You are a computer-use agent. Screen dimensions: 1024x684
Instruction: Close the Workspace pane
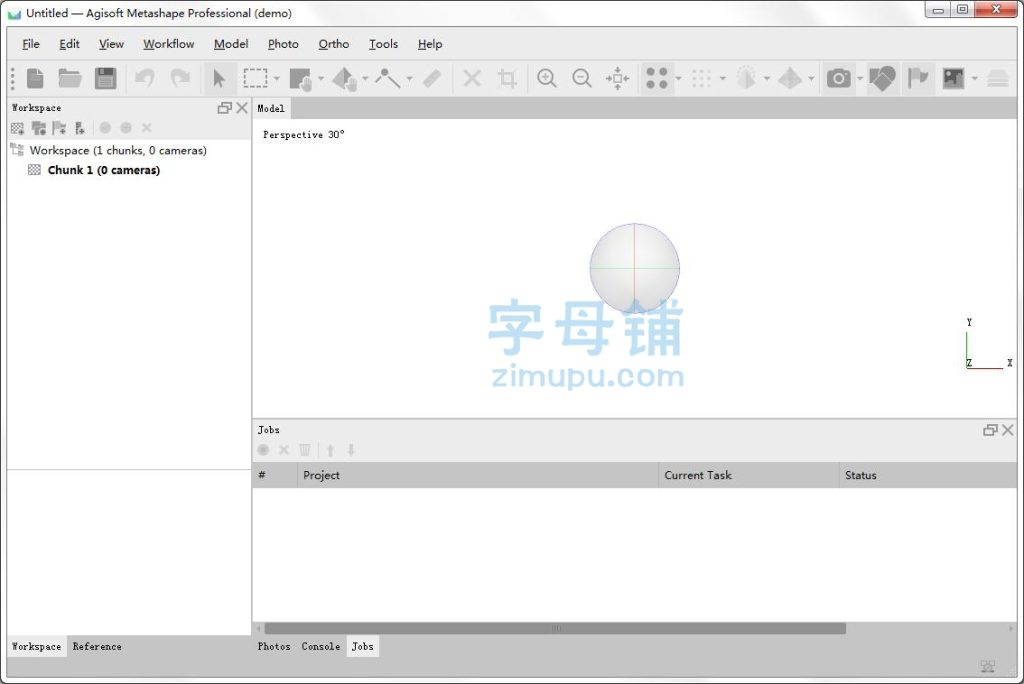coord(242,108)
